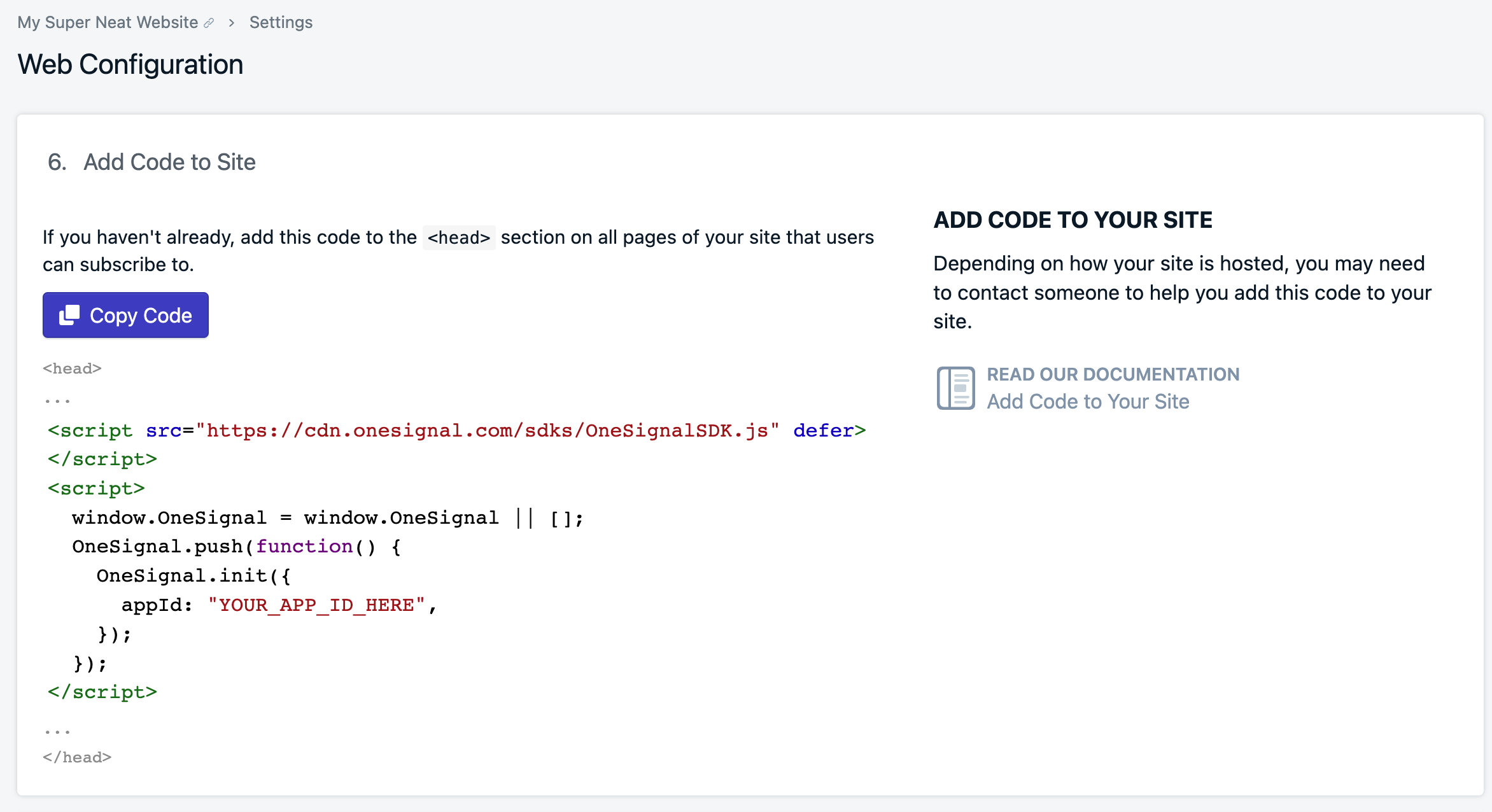The image size is (1492, 812).
Task: Click the OneSignal.push(function() code line
Action: [x=236, y=546]
